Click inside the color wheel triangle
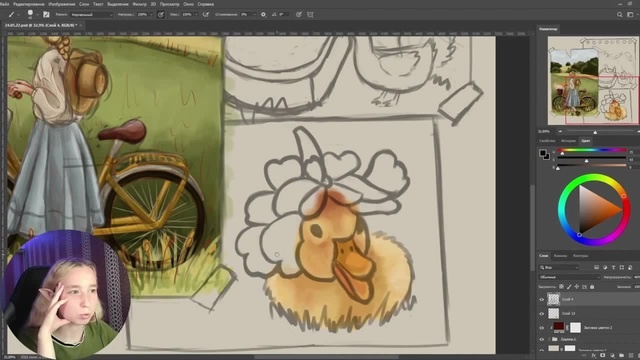Screen dimensions: 640x360 (595, 209)
